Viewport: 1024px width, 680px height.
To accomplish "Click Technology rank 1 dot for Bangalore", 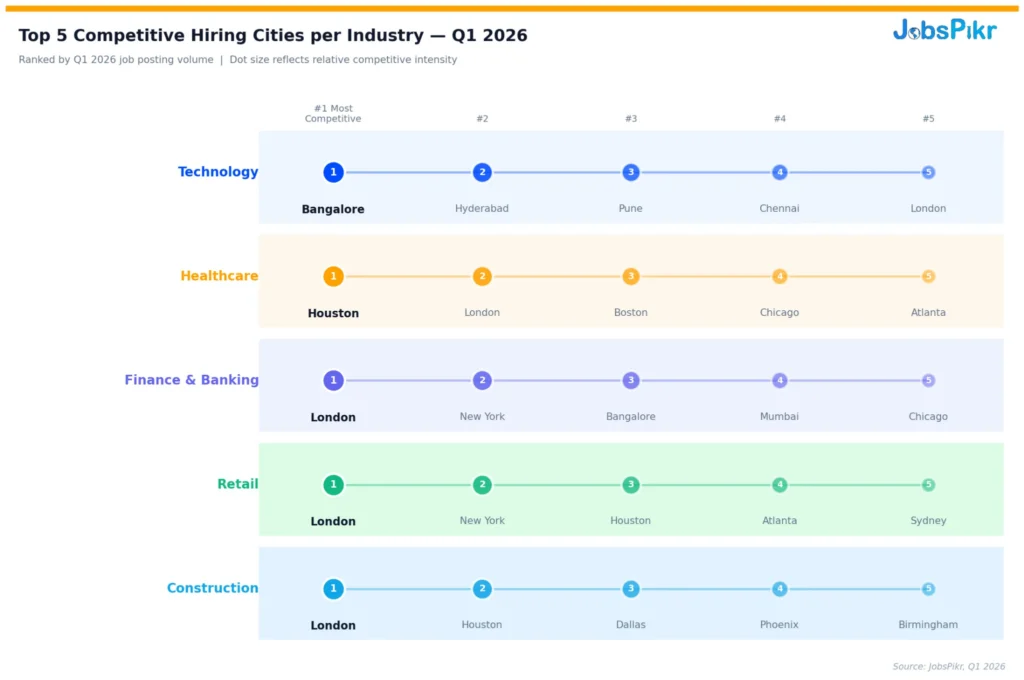I will [333, 172].
